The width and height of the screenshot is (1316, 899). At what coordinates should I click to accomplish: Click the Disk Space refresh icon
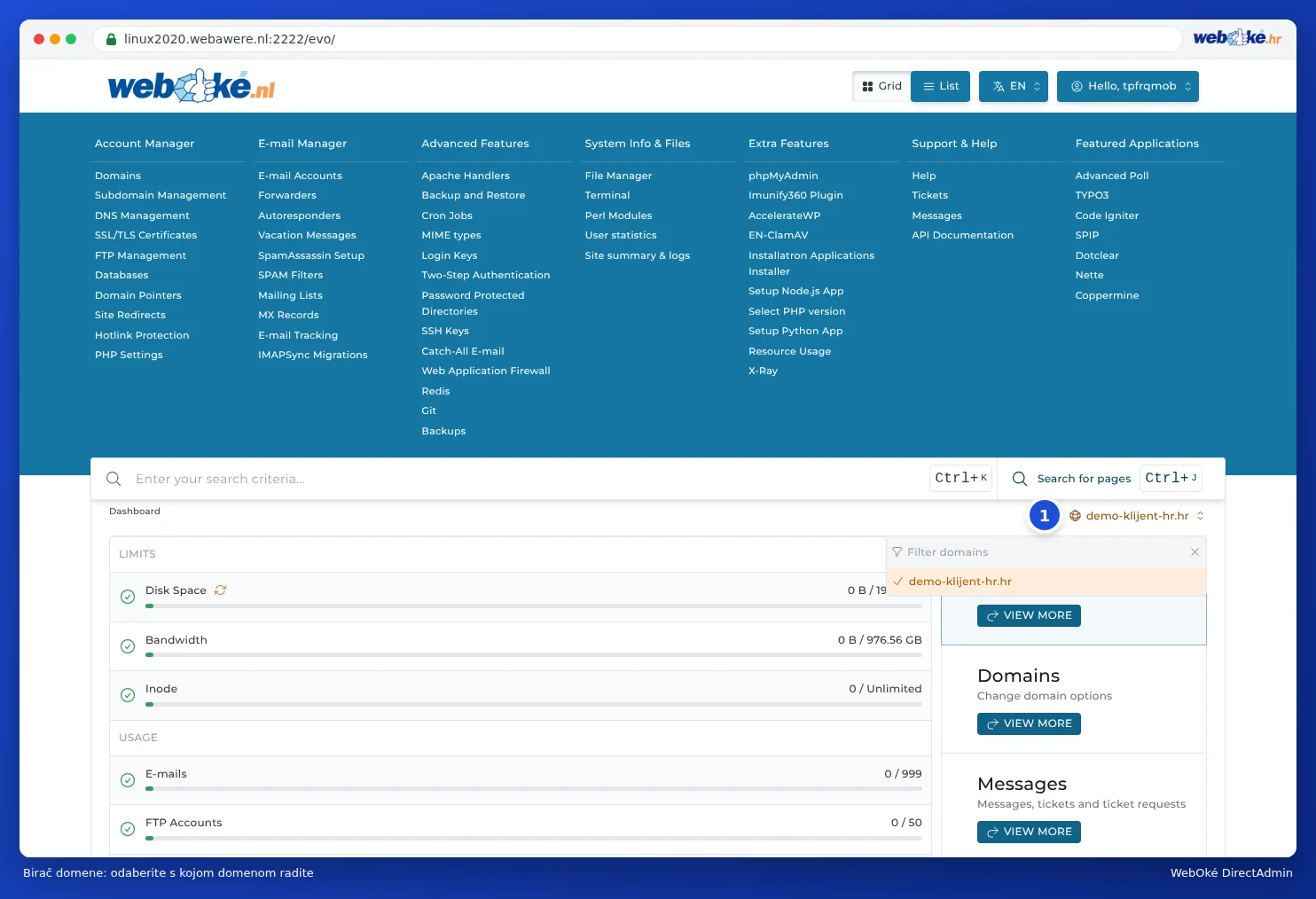pyautogui.click(x=220, y=590)
